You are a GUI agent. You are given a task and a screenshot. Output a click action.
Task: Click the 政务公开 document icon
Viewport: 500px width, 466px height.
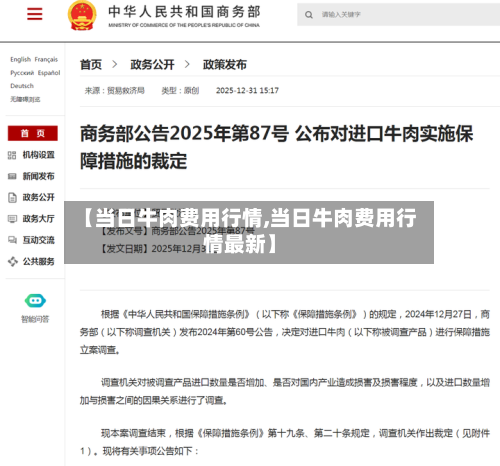pos(12,198)
